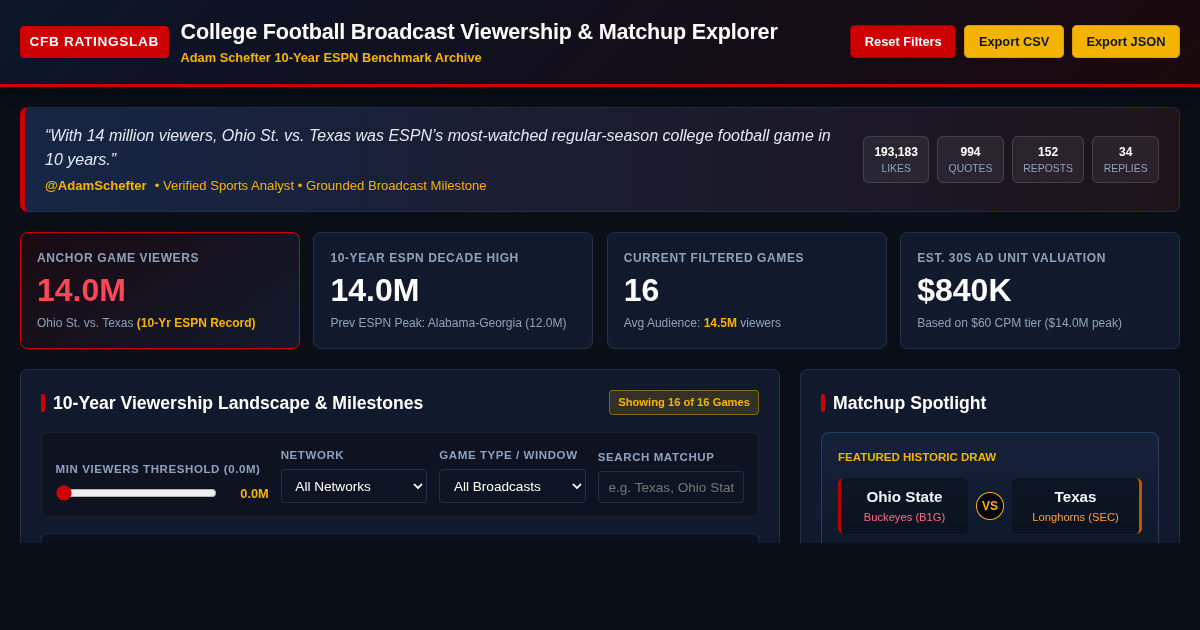Image resolution: width=1200 pixels, height=630 pixels.
Task: Click the Based on $60 CPM tier note
Action: (1019, 323)
